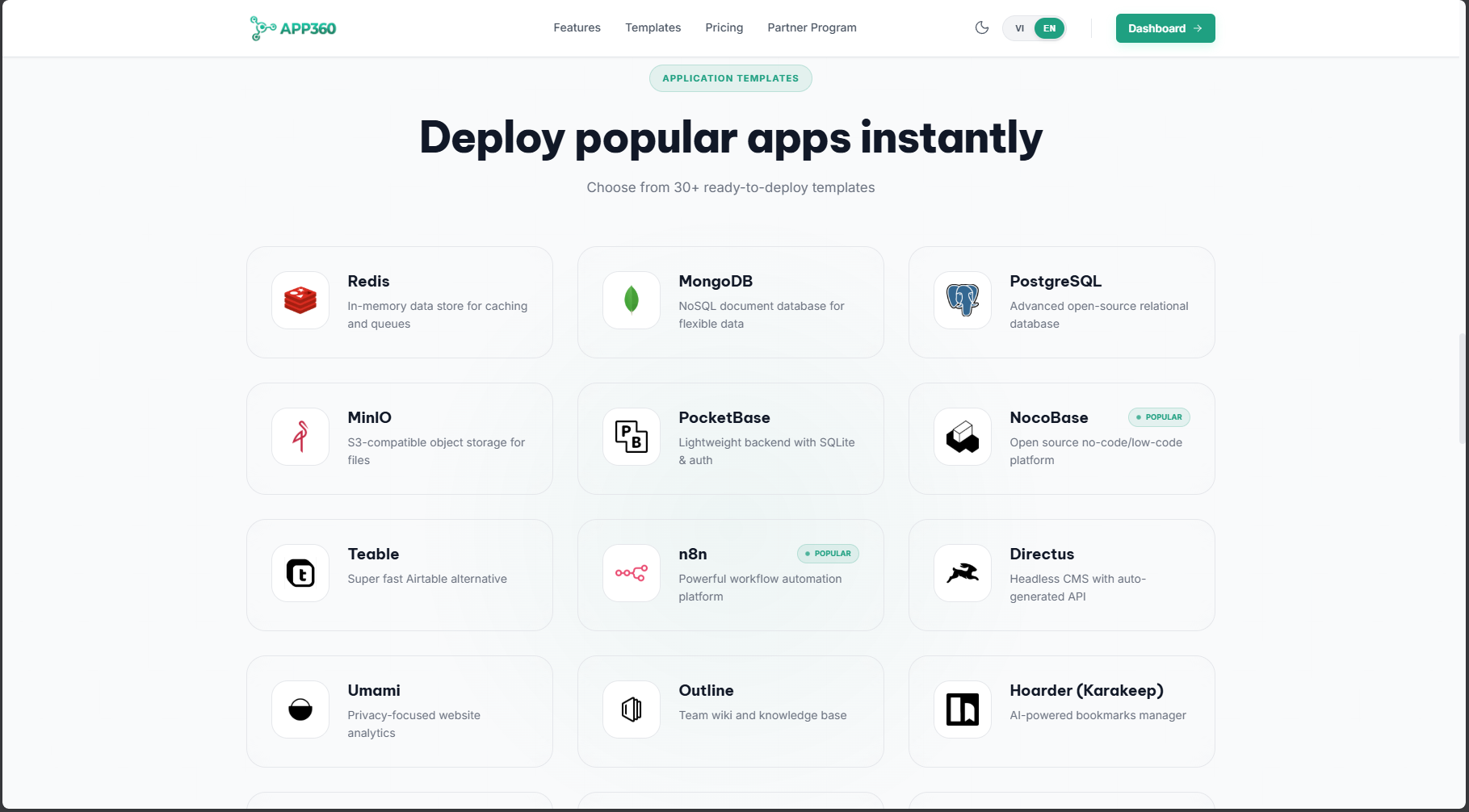
Task: Click the PostgreSQL elephant icon
Action: point(963,300)
